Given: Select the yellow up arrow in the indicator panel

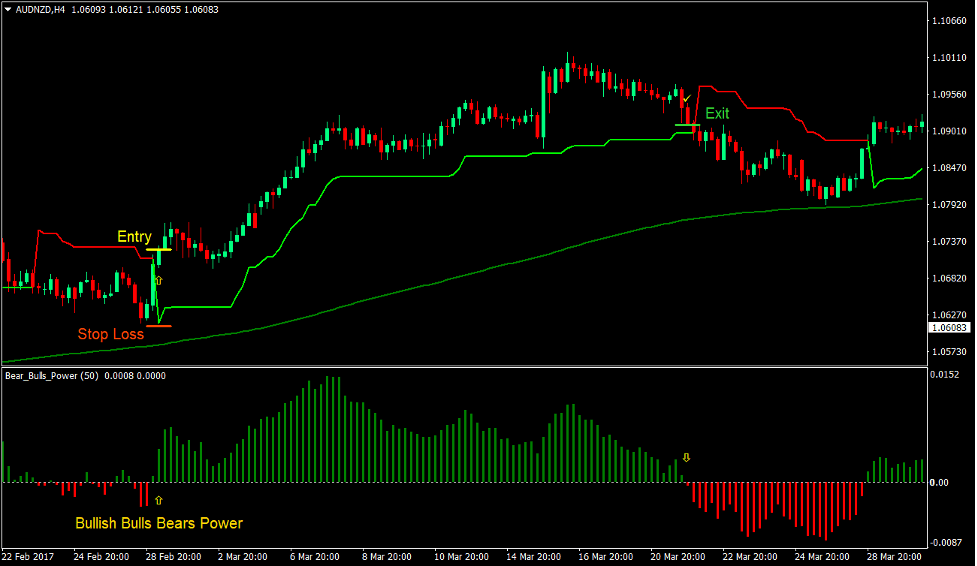Looking at the screenshot, I should pyautogui.click(x=158, y=499).
